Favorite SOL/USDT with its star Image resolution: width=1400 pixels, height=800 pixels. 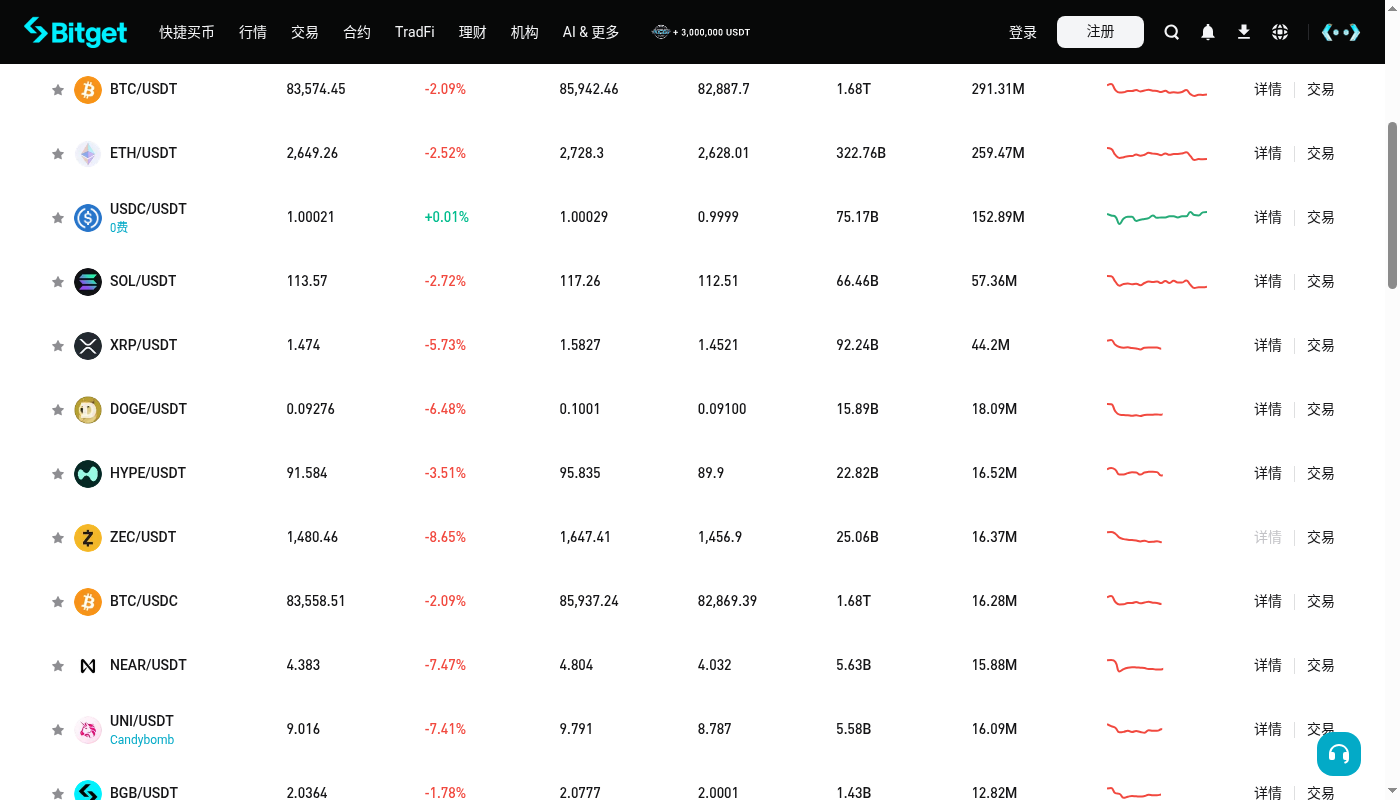click(58, 282)
